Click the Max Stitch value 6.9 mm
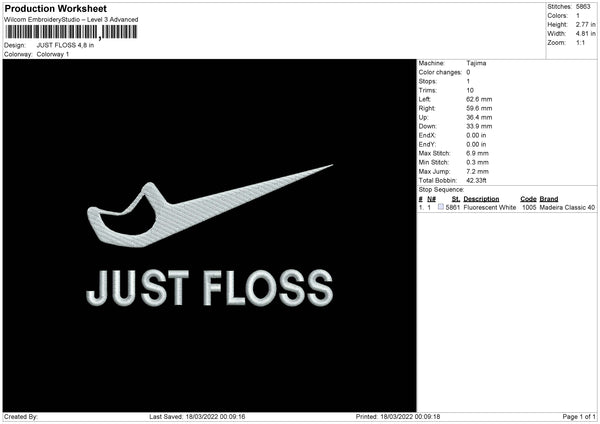This screenshot has height=424, width=600. pyautogui.click(x=477, y=153)
